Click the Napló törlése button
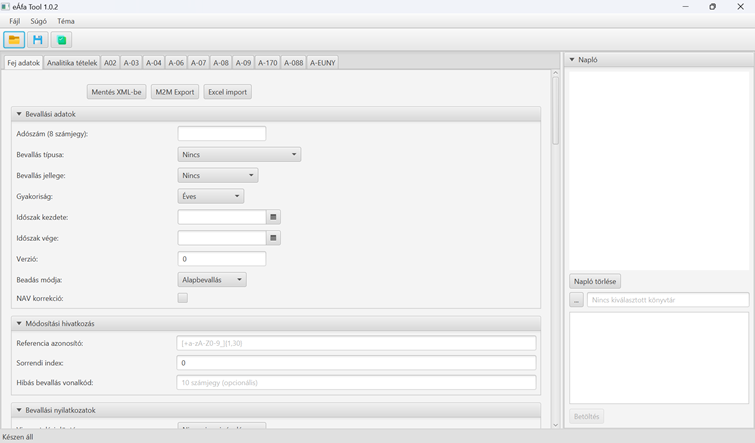 pyautogui.click(x=596, y=282)
